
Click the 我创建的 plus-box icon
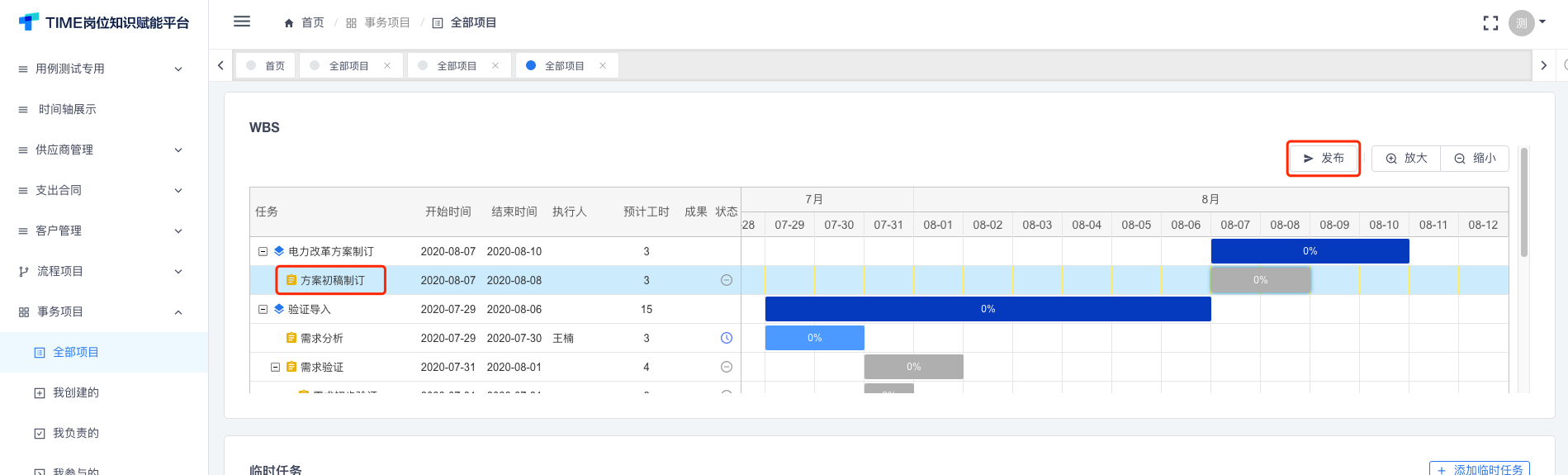tap(40, 393)
